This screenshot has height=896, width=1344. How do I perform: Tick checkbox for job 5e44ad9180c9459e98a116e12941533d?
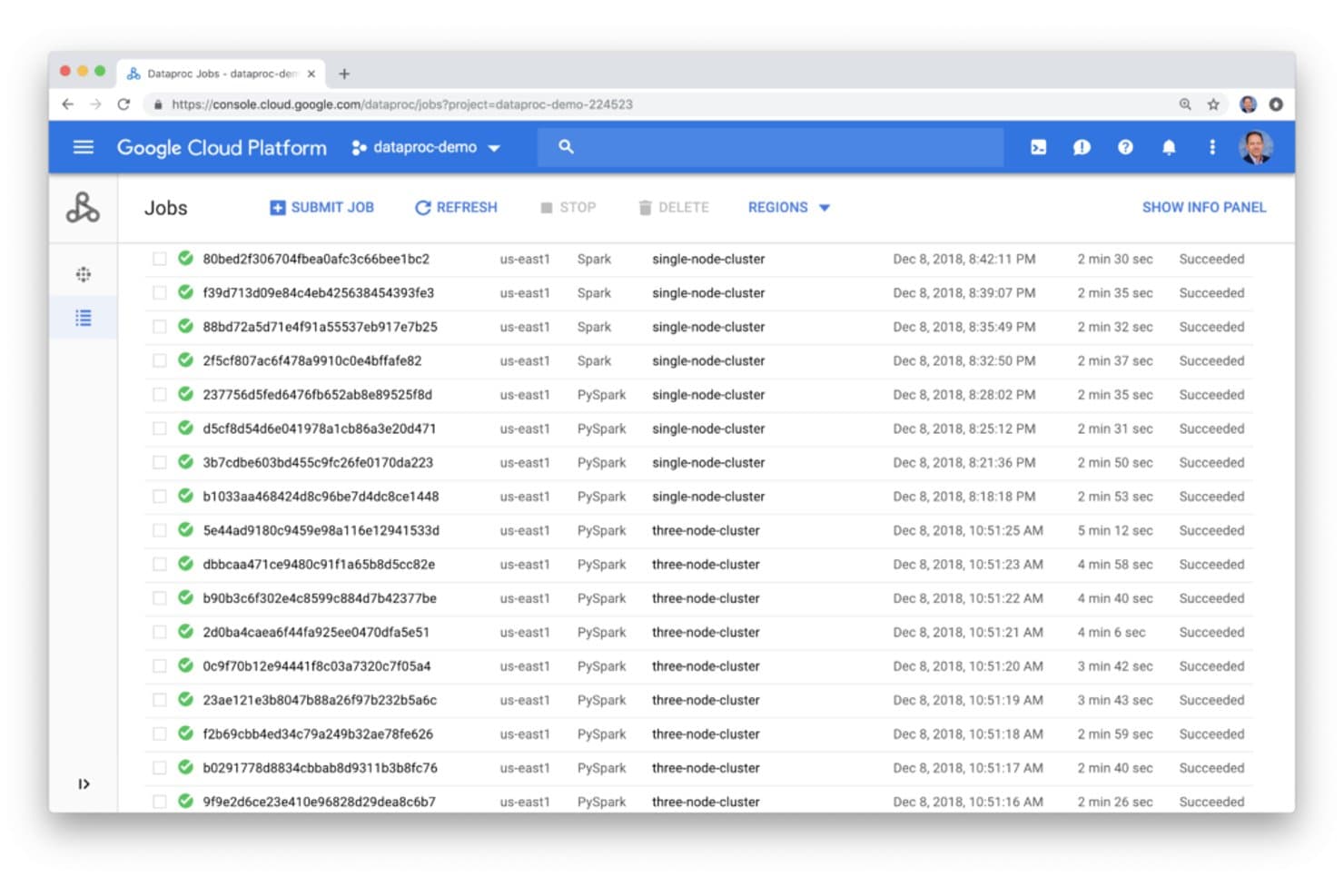160,530
